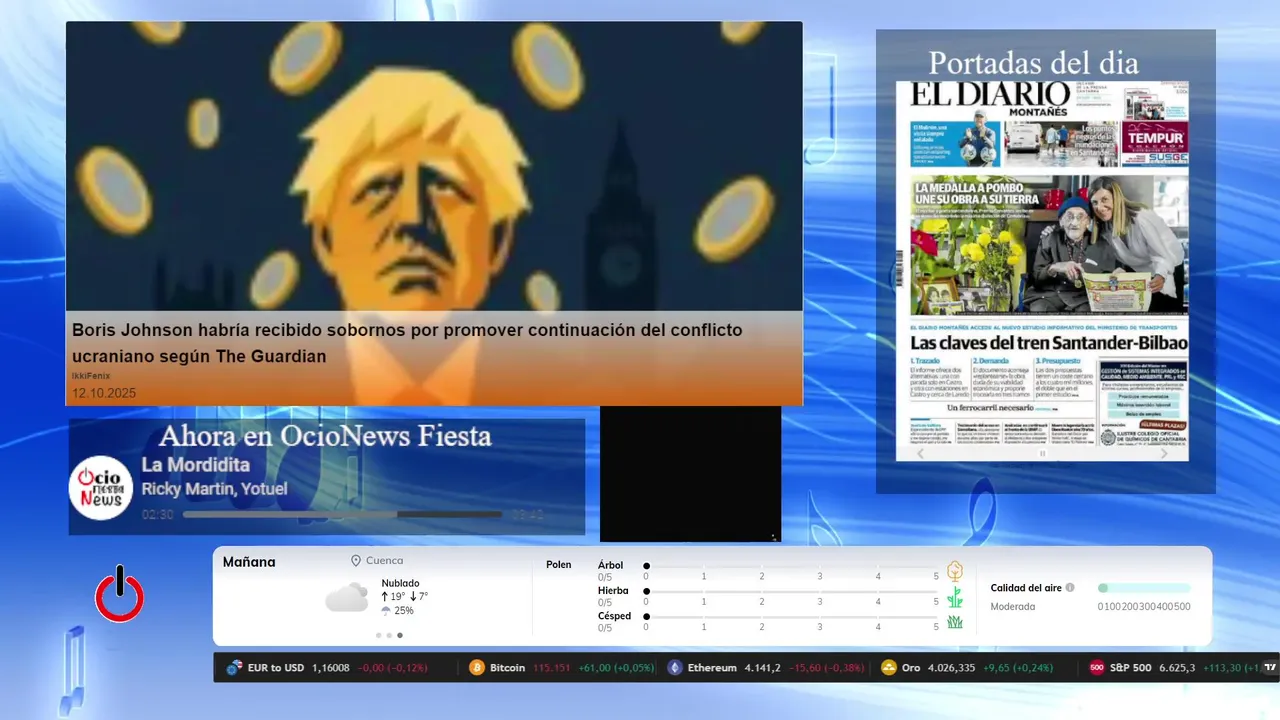Click the Césped pollen level slider
This screenshot has height=720, width=1280.
[791, 617]
